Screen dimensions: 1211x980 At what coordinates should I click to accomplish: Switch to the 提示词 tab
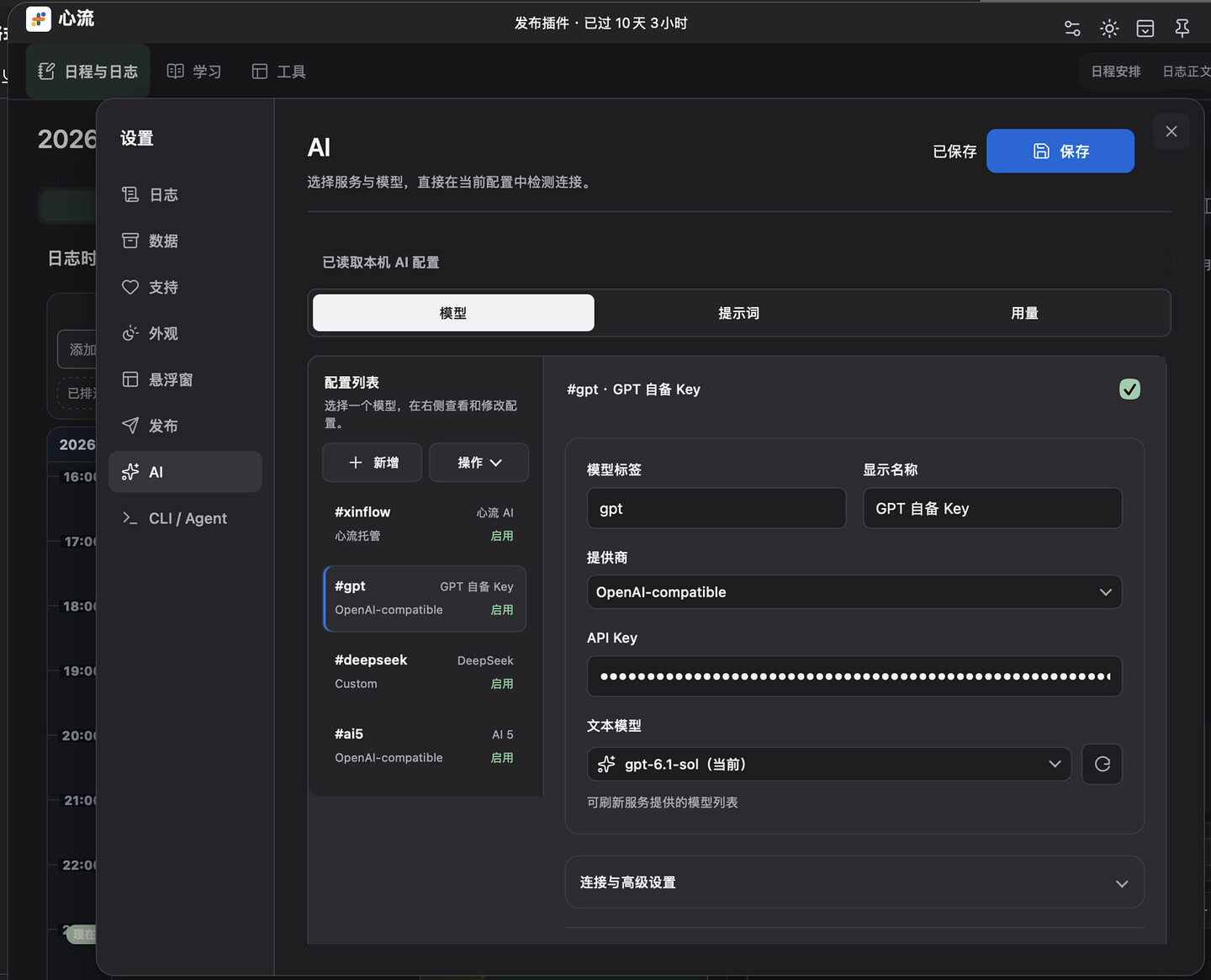738,313
